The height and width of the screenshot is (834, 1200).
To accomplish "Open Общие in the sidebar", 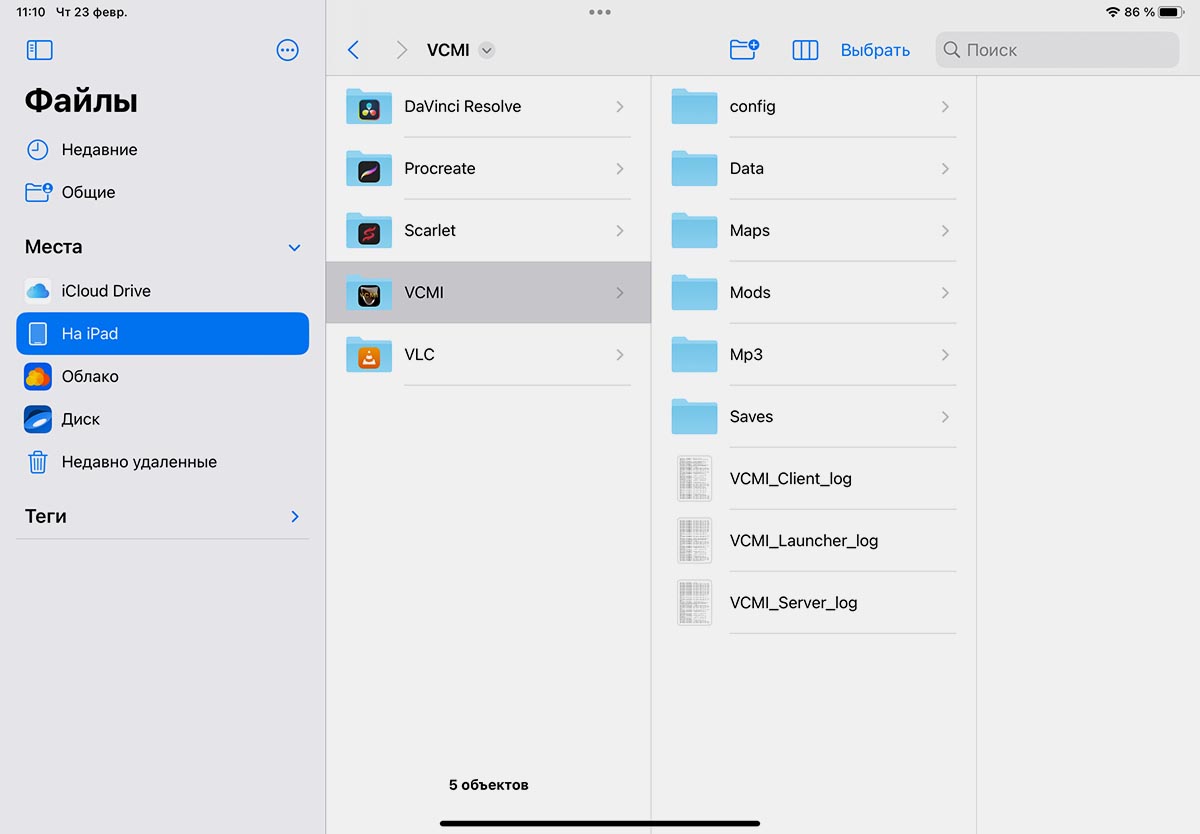I will click(x=162, y=192).
